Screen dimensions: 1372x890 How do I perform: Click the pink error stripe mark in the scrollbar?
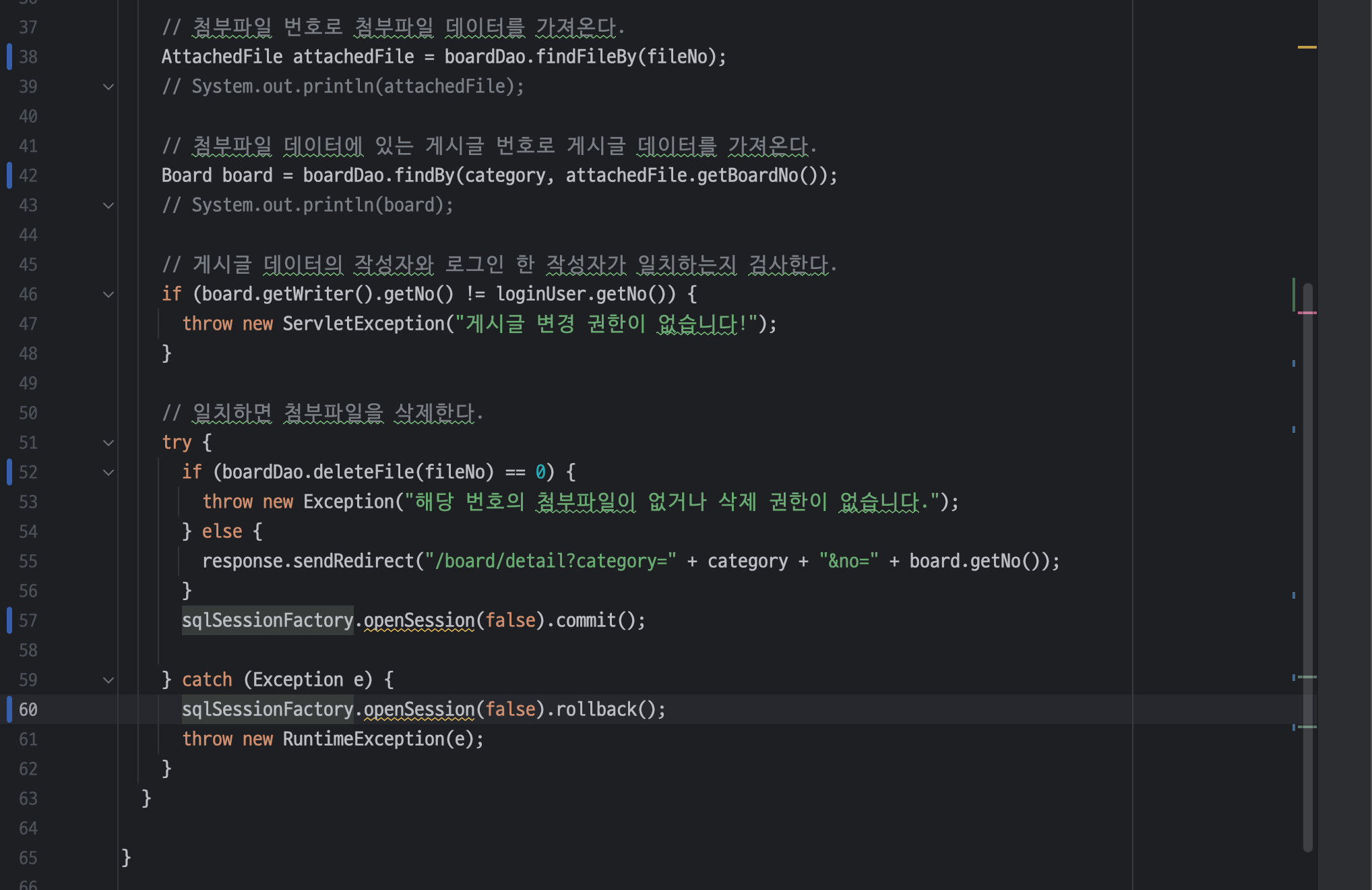[x=1307, y=313]
